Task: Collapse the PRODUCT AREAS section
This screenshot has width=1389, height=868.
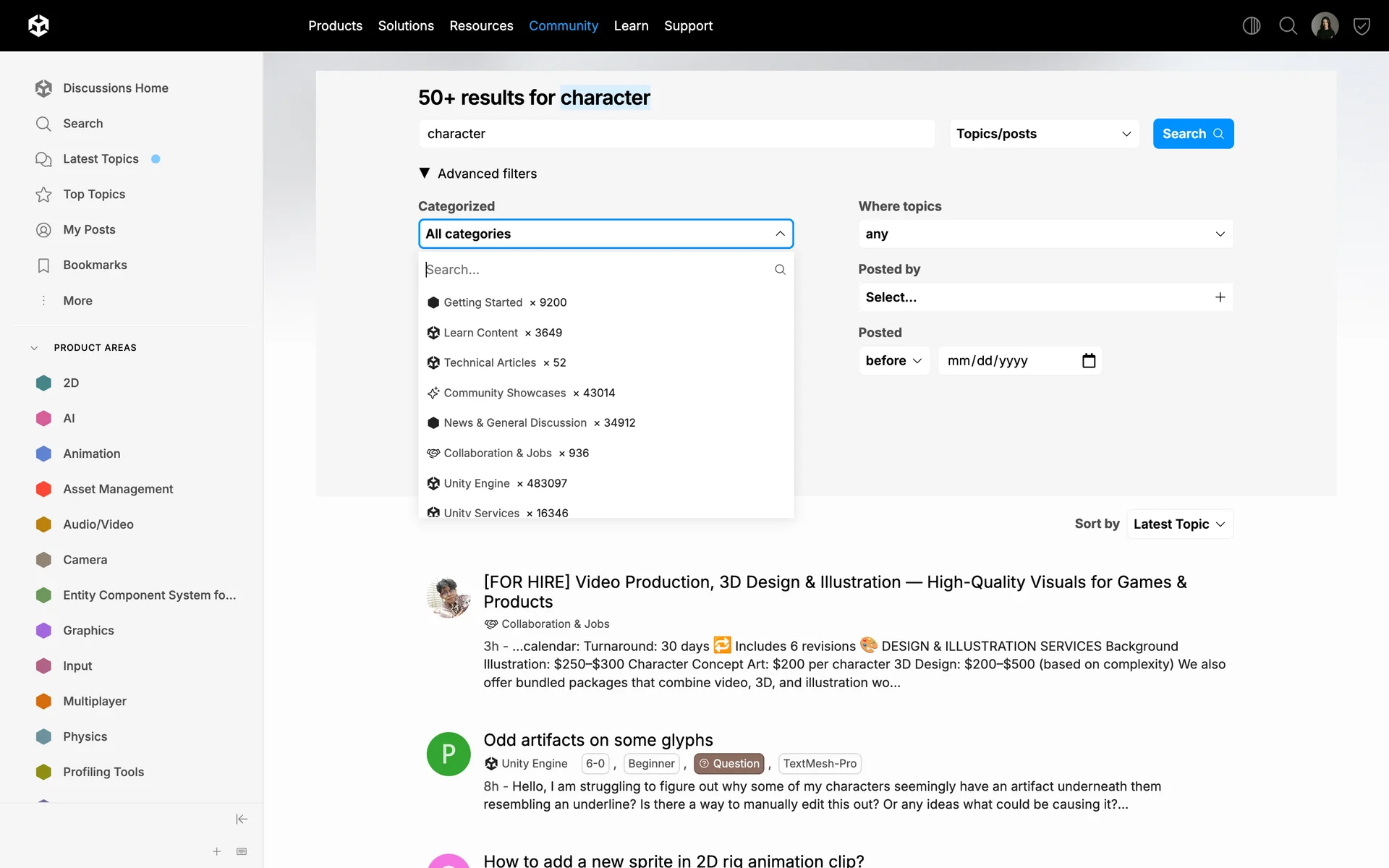Action: (x=34, y=348)
